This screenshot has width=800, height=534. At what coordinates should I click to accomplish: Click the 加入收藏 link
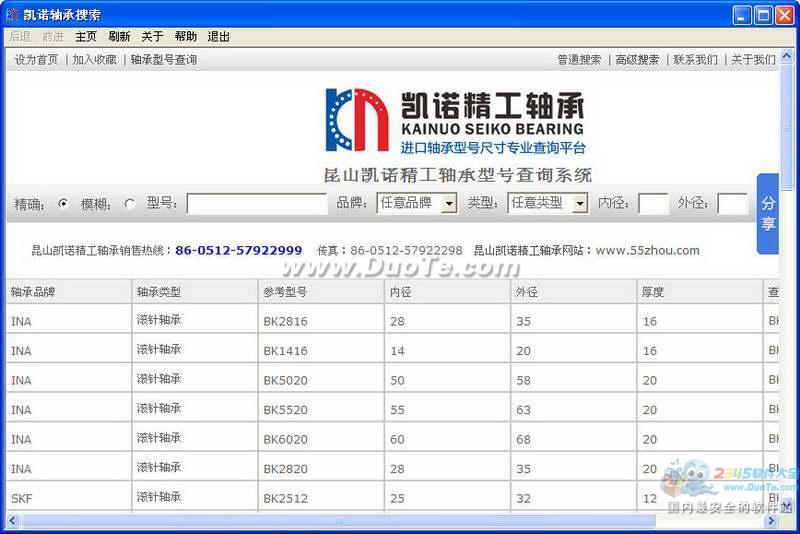94,60
